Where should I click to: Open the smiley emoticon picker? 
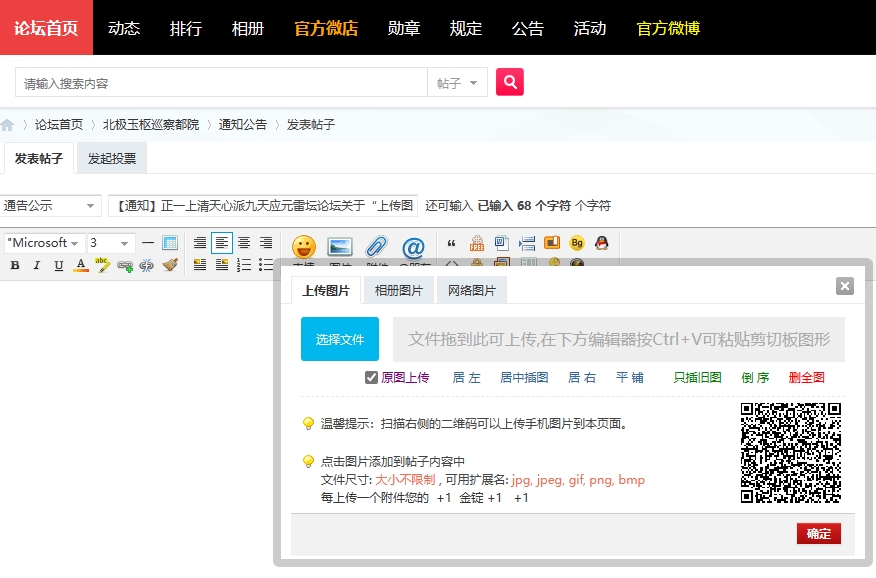point(304,247)
